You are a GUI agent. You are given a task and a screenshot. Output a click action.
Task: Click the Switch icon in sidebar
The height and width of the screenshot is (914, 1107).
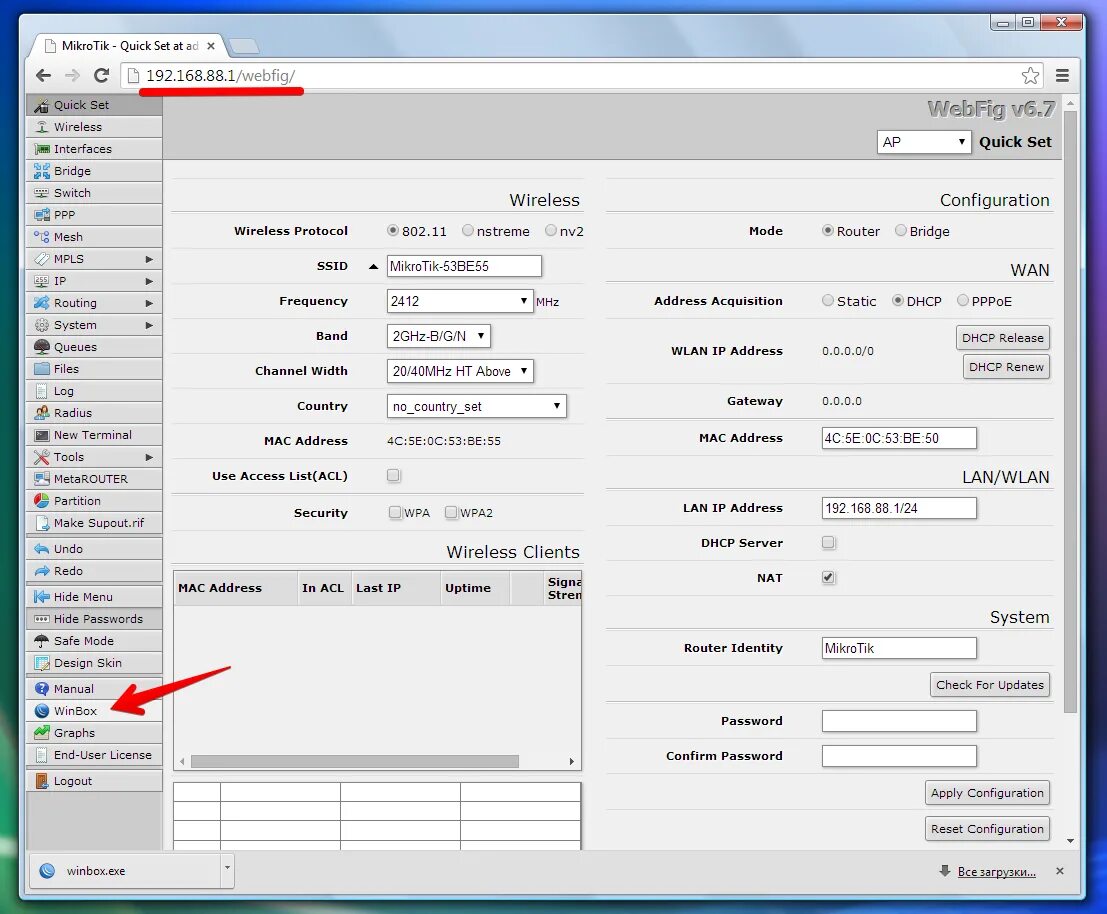coord(42,193)
